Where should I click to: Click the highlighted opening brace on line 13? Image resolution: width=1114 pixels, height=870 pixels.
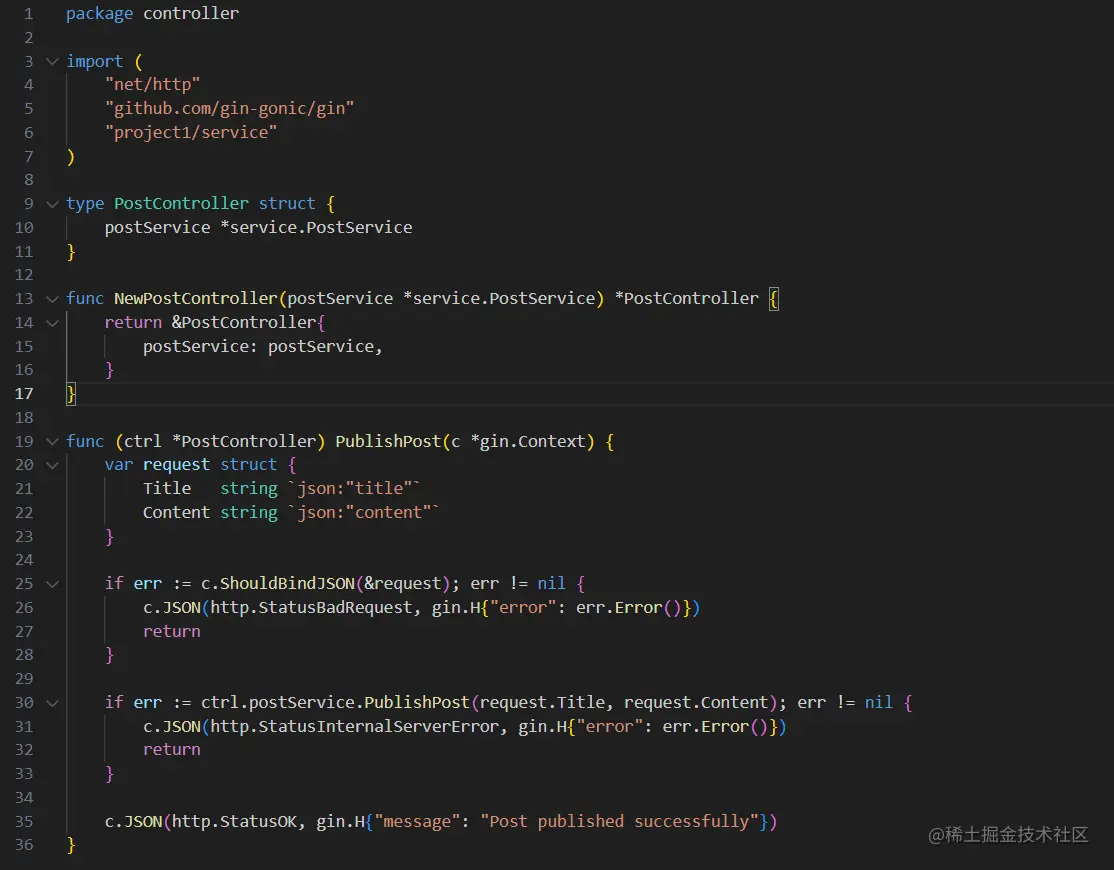point(774,298)
